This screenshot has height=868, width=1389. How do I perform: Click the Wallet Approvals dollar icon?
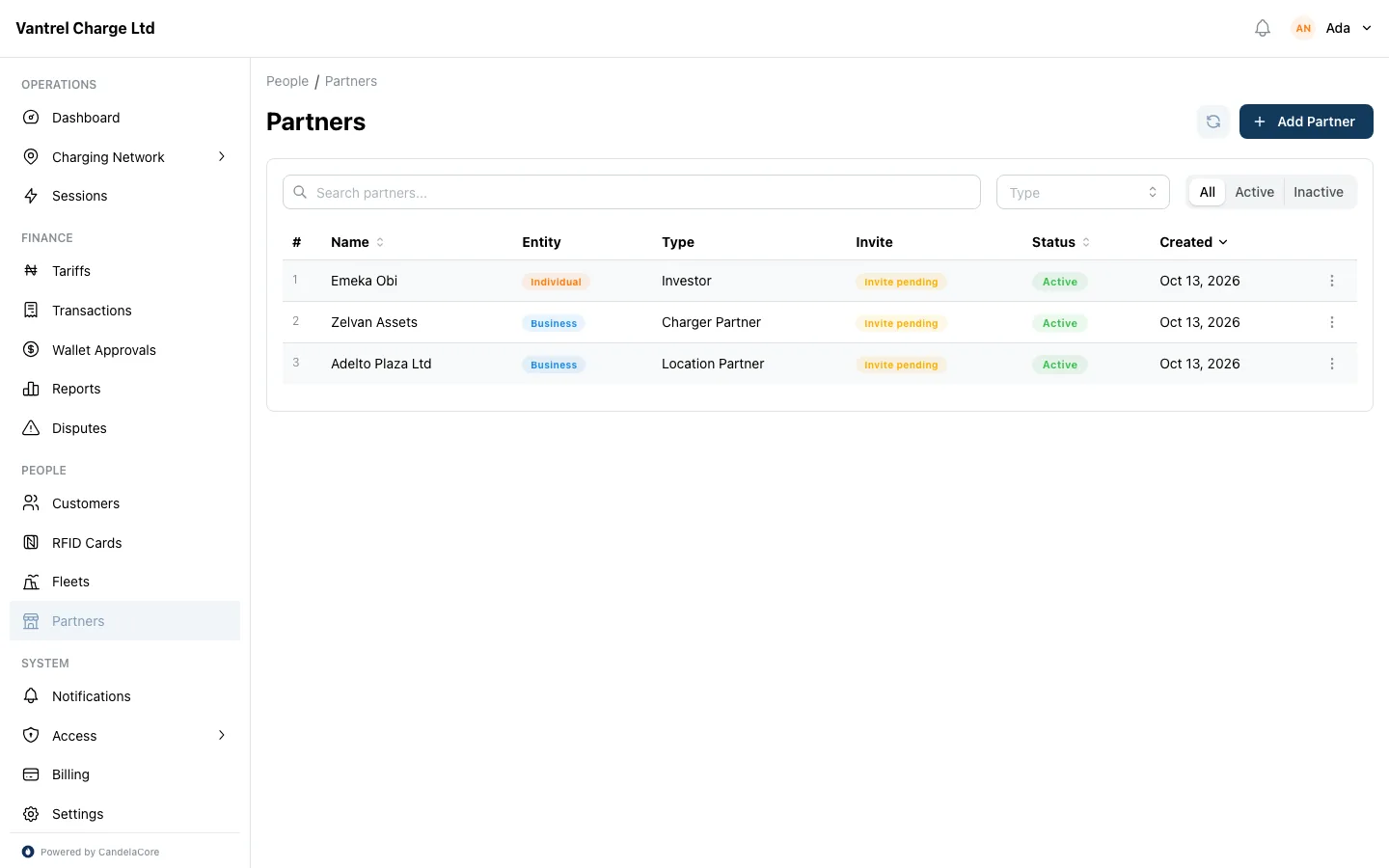point(31,350)
